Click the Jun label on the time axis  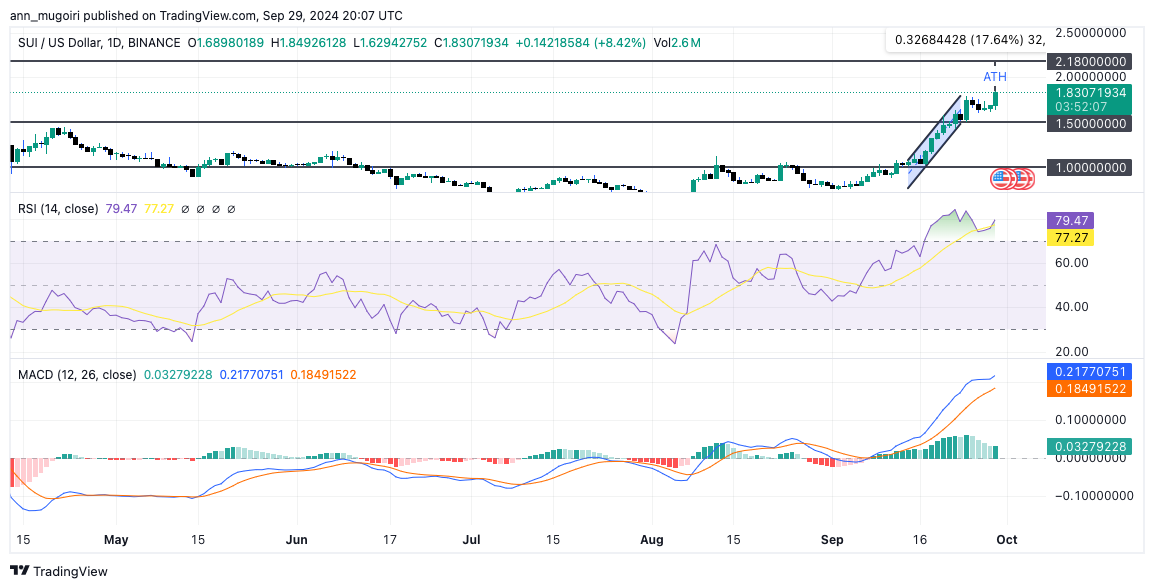(x=296, y=540)
